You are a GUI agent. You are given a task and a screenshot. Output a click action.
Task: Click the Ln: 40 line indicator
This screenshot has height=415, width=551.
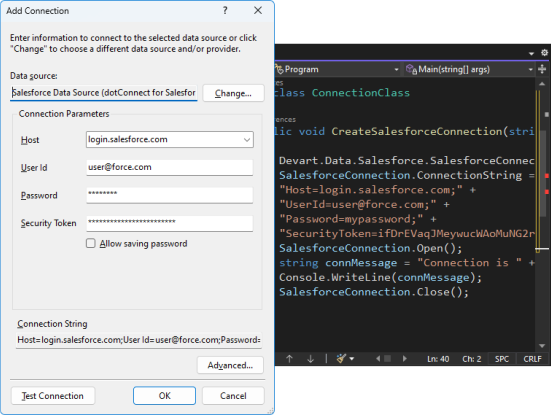pos(438,359)
